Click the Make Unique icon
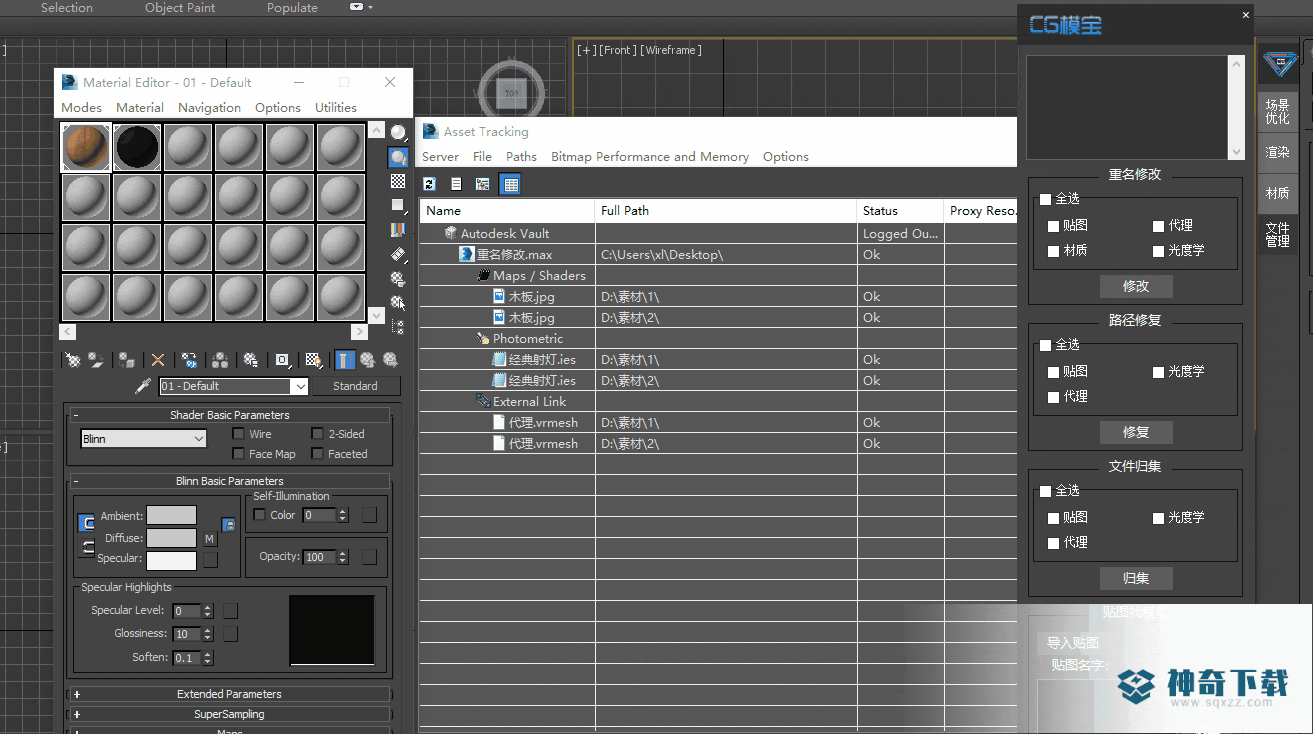Image resolution: width=1313 pixels, height=734 pixels. tap(220, 360)
